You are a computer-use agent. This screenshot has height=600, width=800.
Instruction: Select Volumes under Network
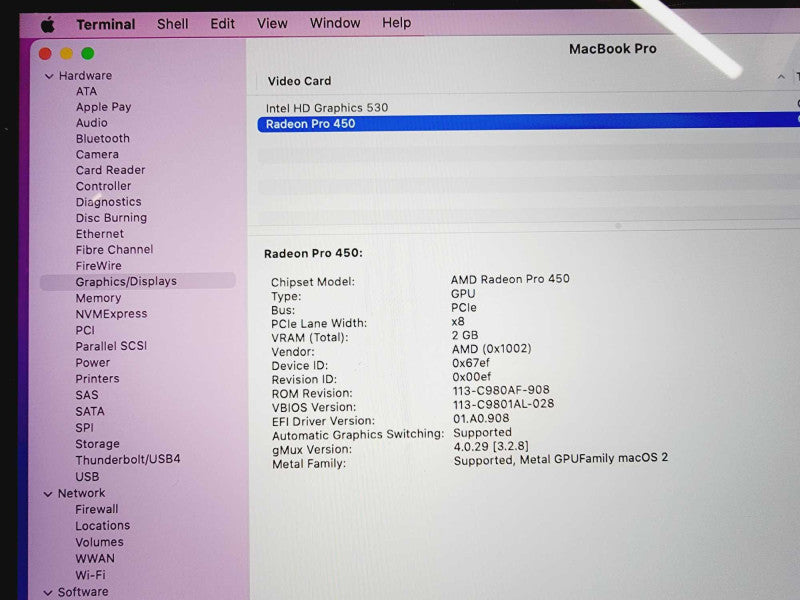tap(99, 542)
